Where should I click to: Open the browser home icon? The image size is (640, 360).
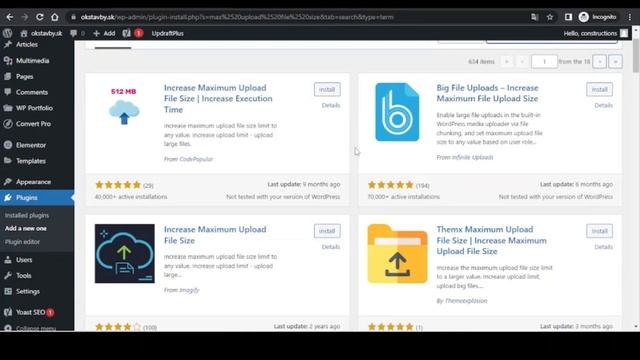pyautogui.click(x=55, y=17)
